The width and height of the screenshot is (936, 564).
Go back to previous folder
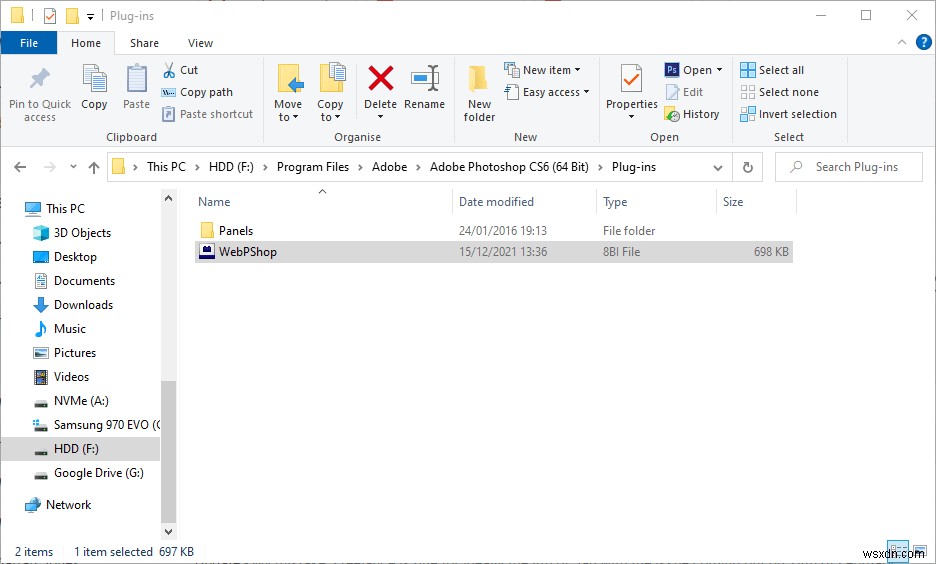click(20, 167)
